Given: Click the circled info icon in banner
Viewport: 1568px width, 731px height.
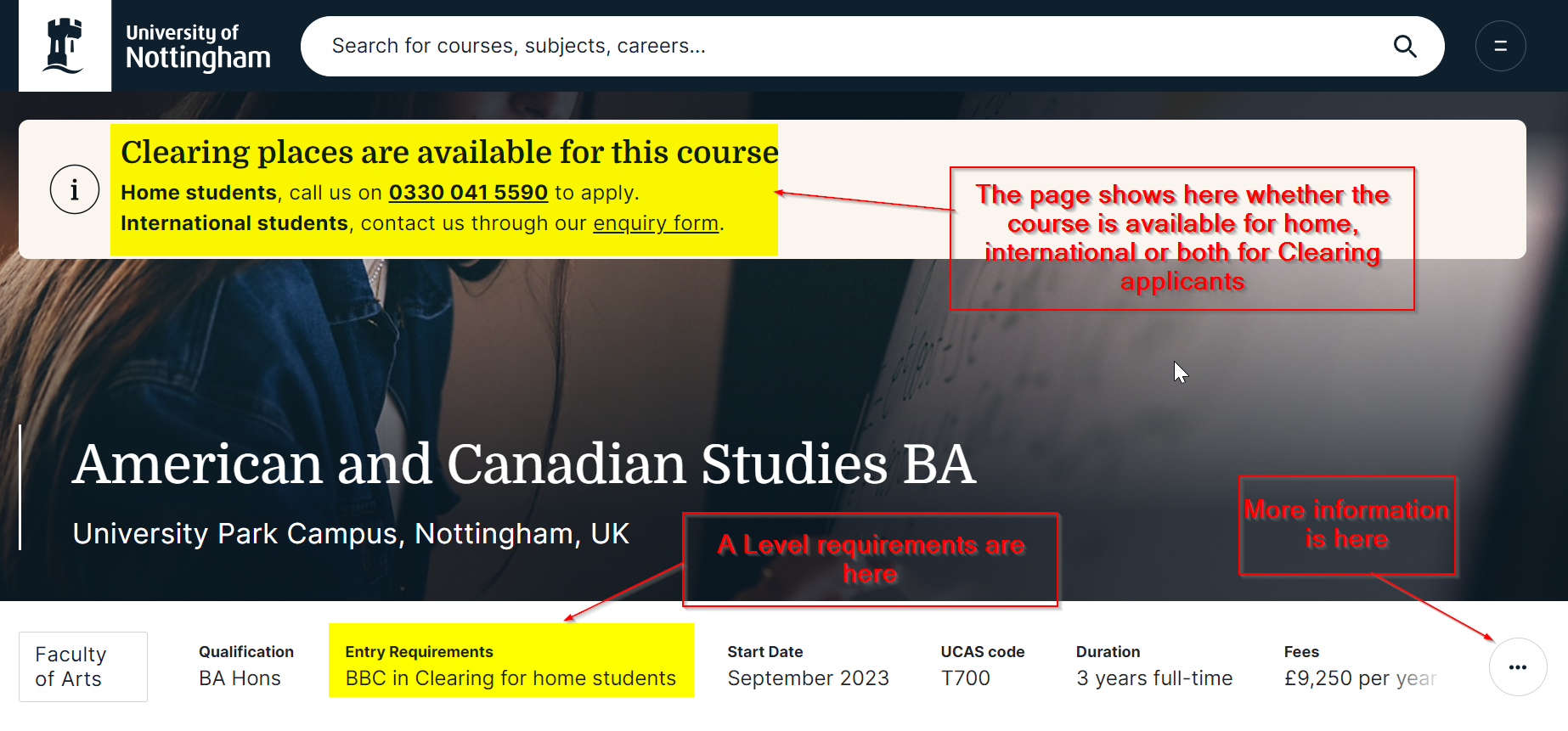Looking at the screenshot, I should 75,189.
